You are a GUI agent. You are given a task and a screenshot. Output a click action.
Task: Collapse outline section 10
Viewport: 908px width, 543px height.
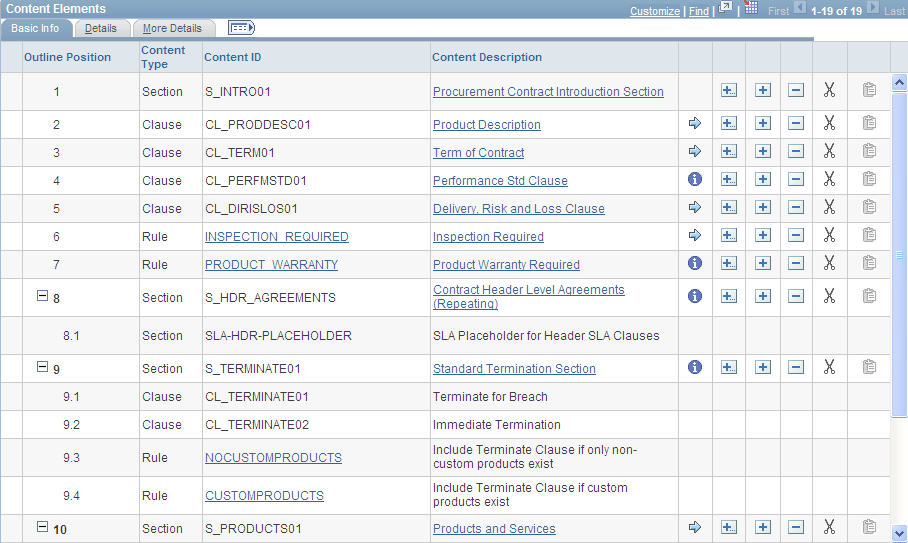click(x=42, y=527)
